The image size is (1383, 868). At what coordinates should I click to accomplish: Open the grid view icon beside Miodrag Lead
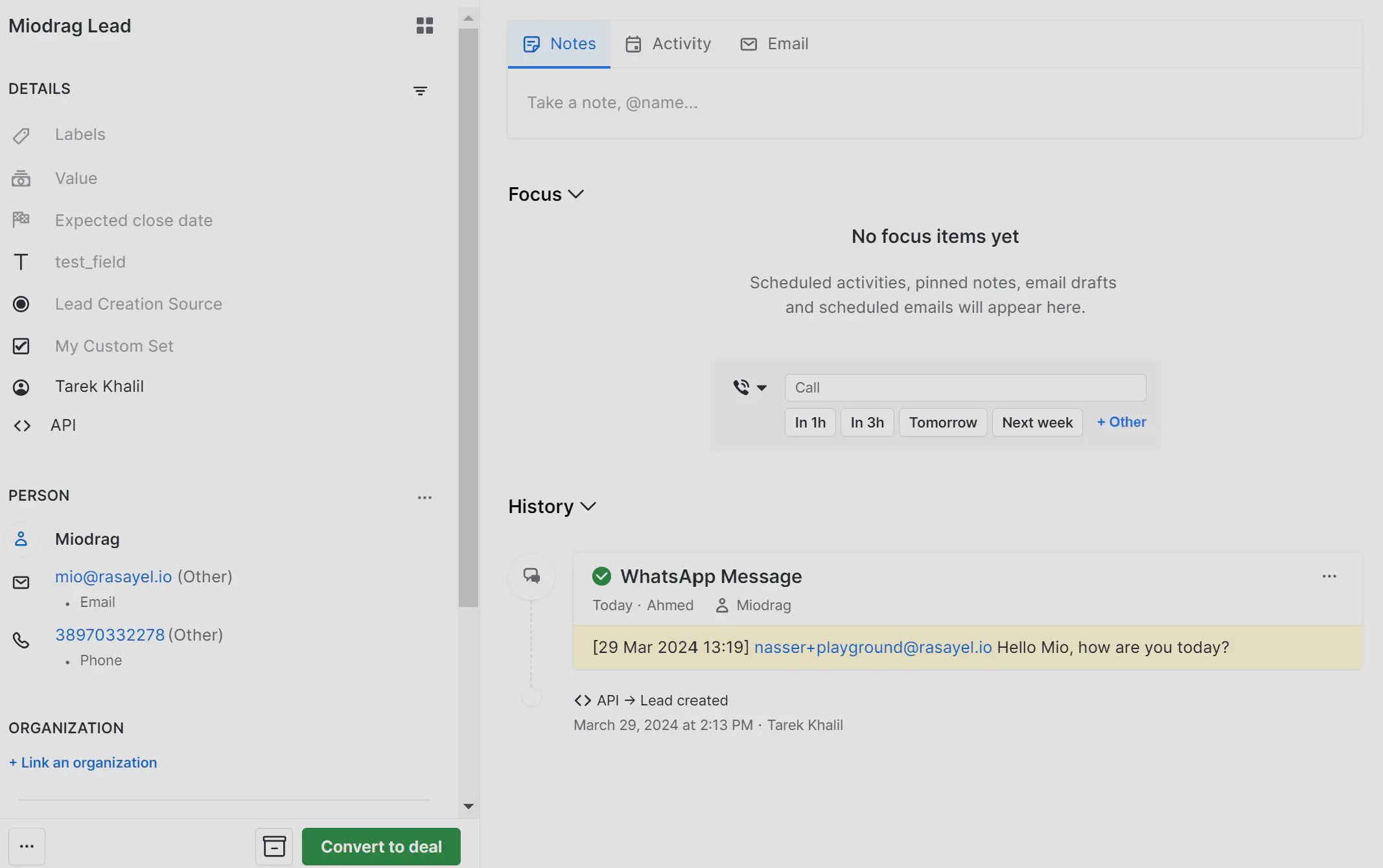pos(424,26)
